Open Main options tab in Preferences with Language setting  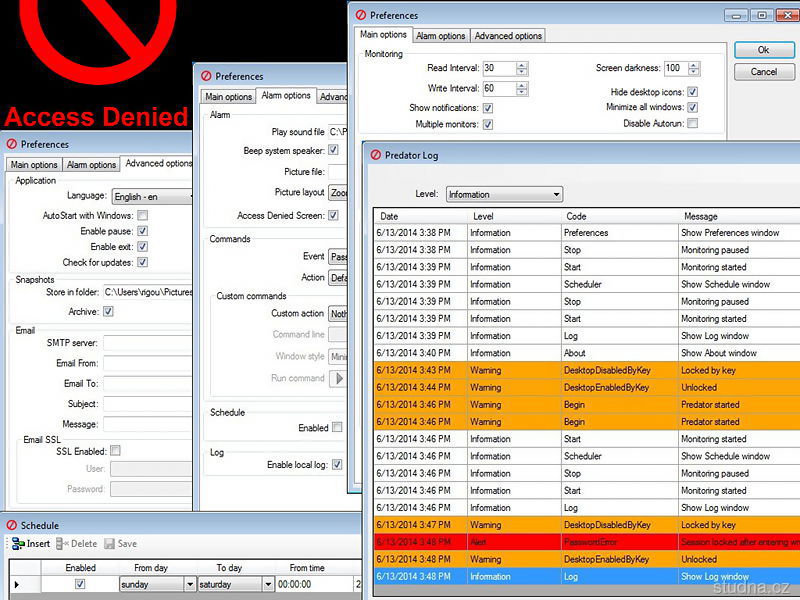34,165
